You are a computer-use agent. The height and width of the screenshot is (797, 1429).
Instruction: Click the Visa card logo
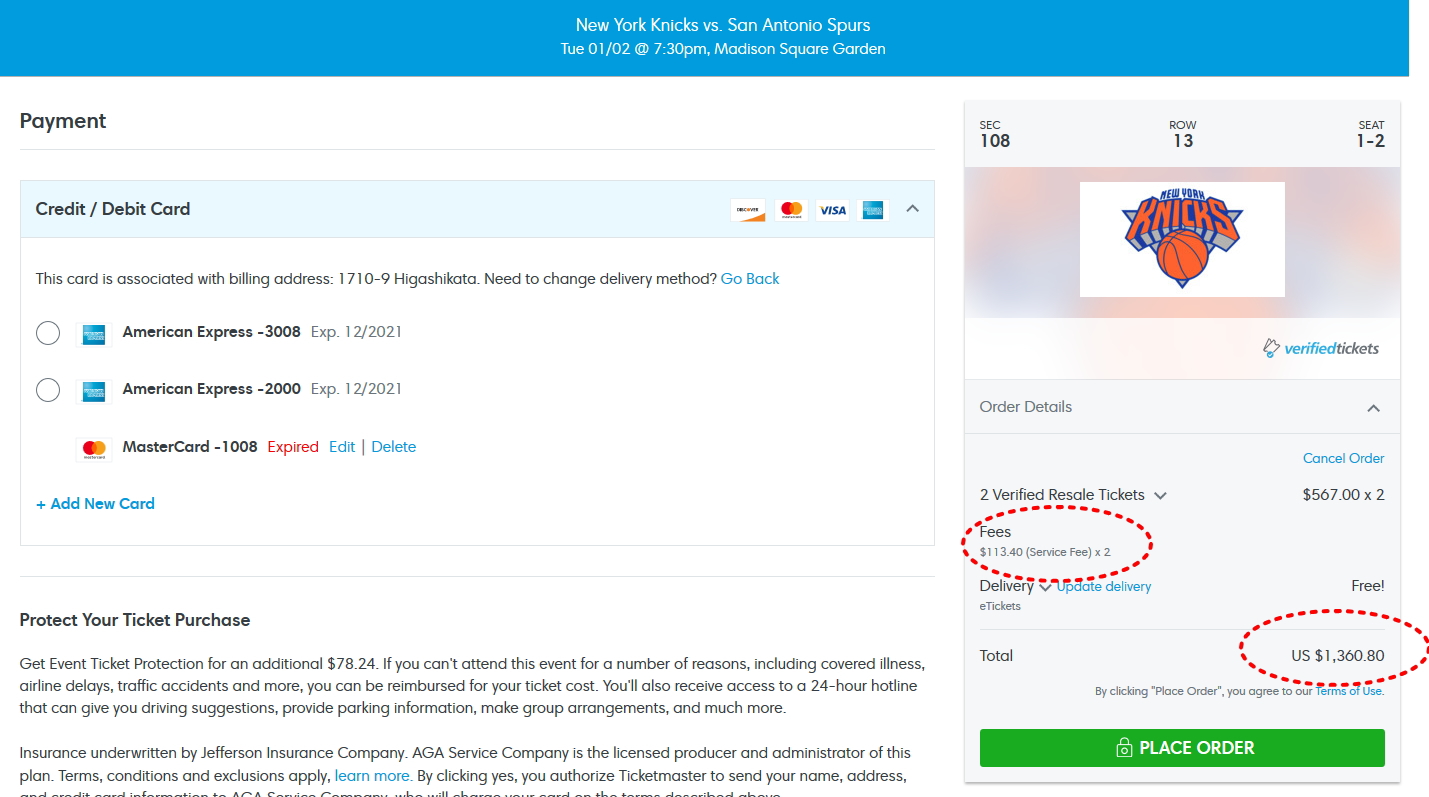(x=832, y=210)
